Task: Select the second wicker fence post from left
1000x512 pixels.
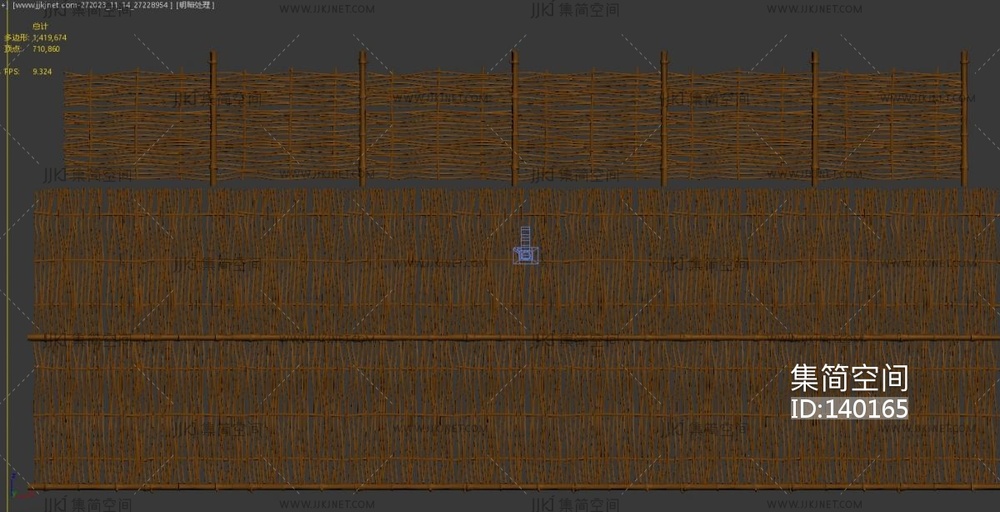Action: click(363, 120)
